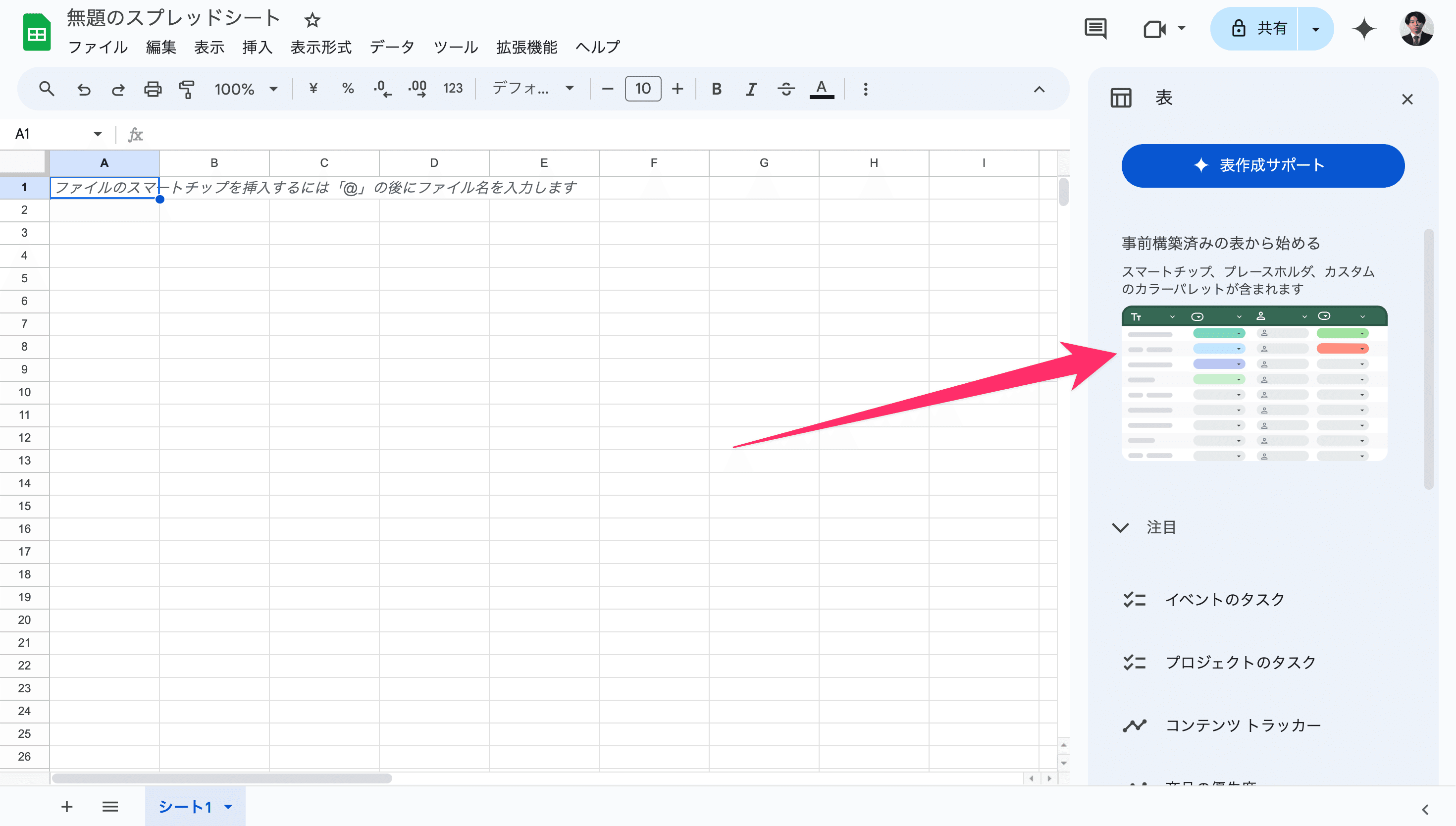Open the search menus magnifier icon

[47, 89]
